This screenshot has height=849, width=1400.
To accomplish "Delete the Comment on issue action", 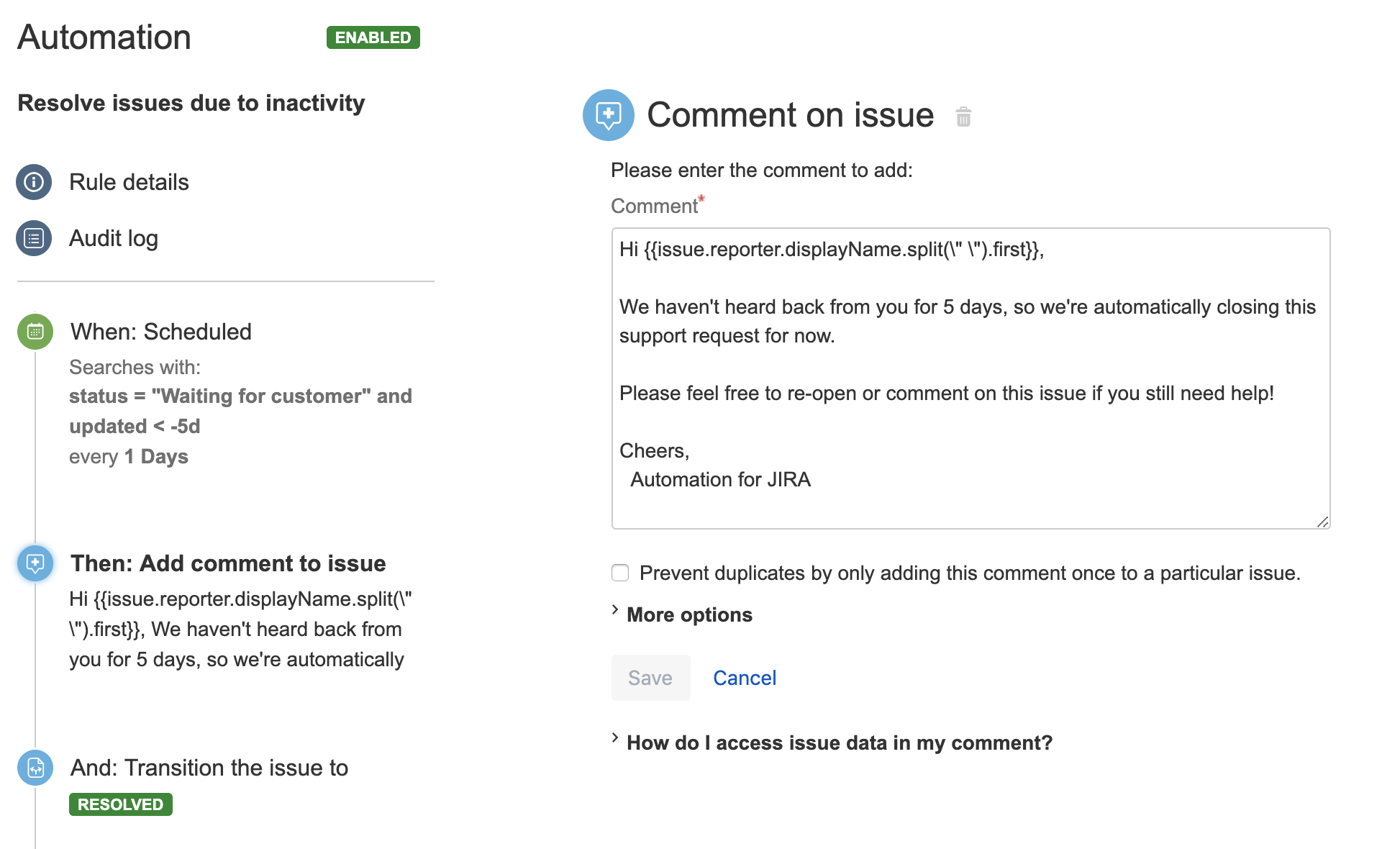I will pos(963,117).
